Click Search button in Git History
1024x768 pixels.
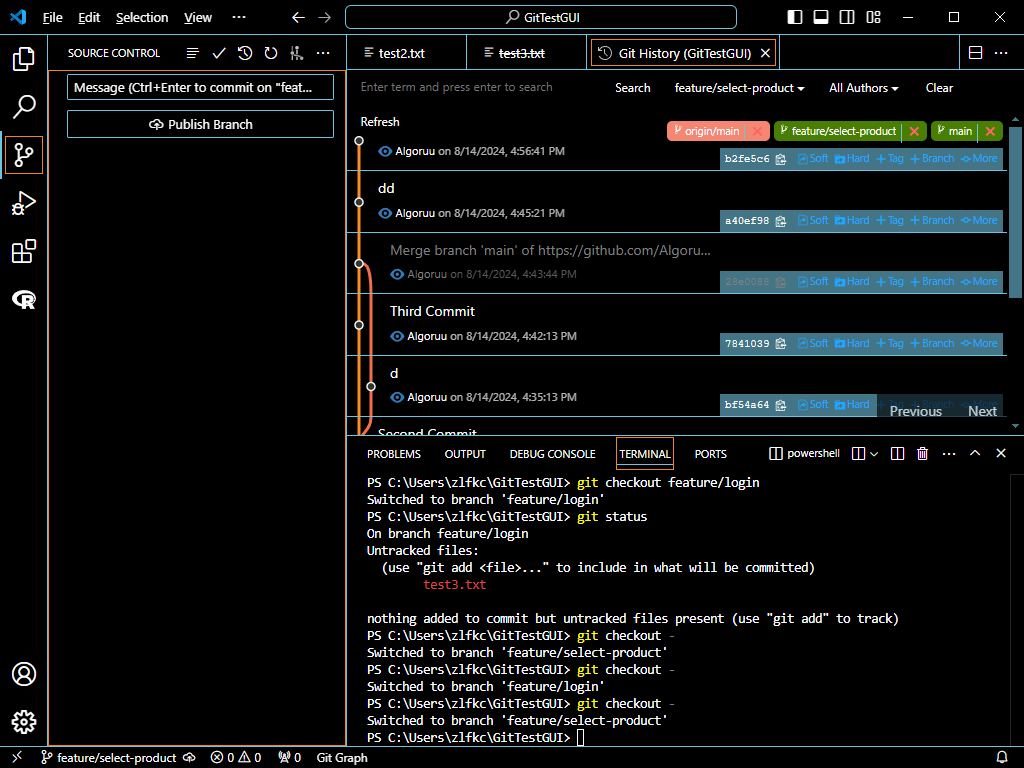click(633, 88)
